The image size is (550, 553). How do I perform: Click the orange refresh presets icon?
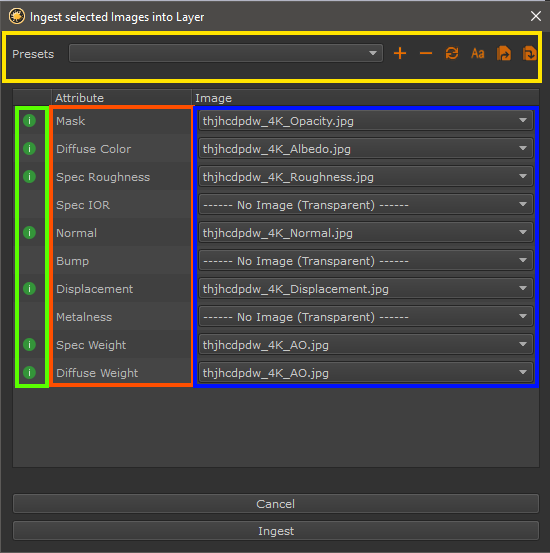coord(452,54)
